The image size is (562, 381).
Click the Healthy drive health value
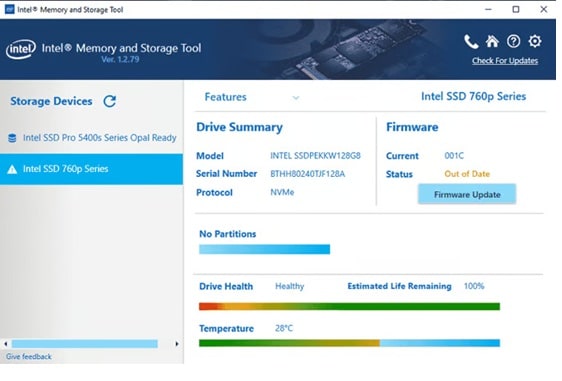click(290, 286)
